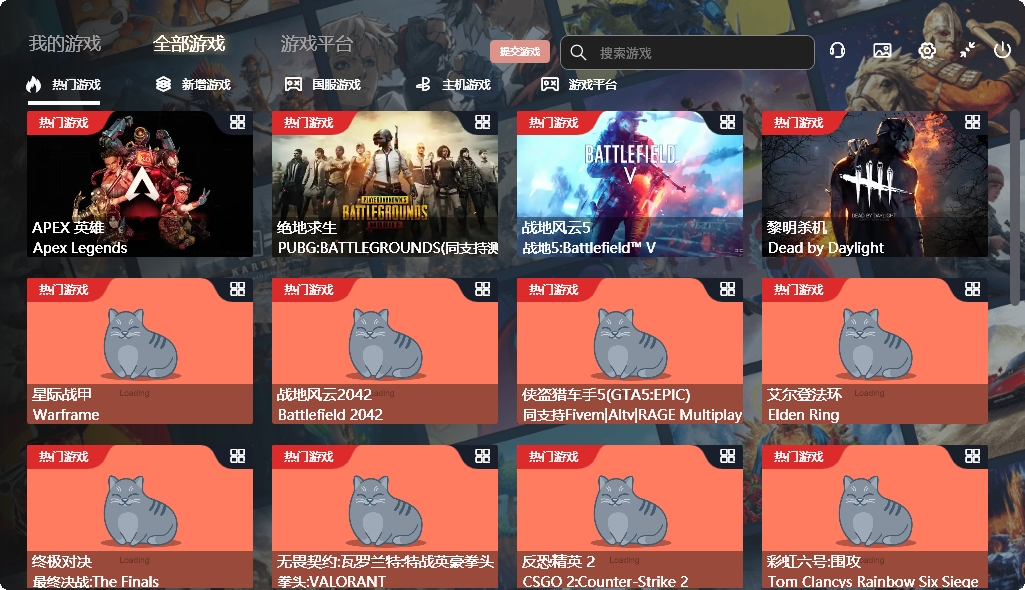Click grid icon on 侠盗猎车手5 card

click(728, 289)
